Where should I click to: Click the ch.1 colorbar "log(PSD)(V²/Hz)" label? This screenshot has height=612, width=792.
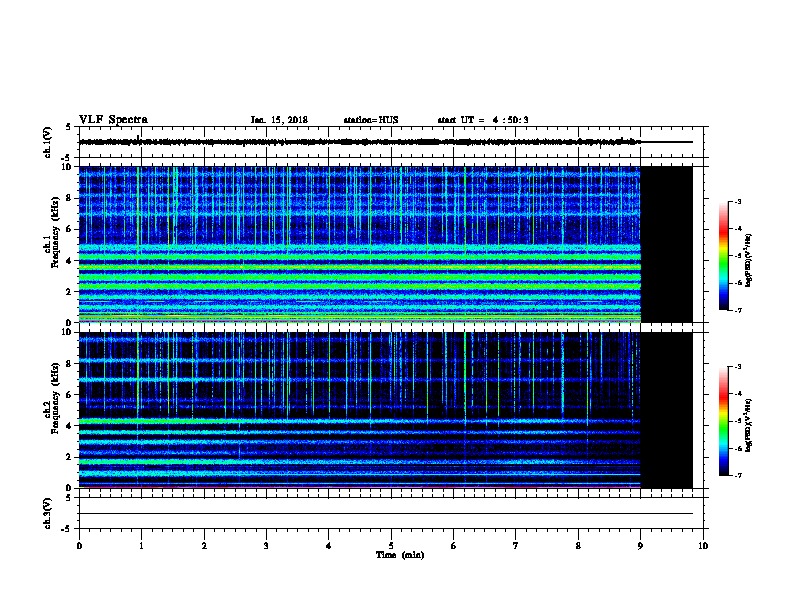(x=749, y=261)
